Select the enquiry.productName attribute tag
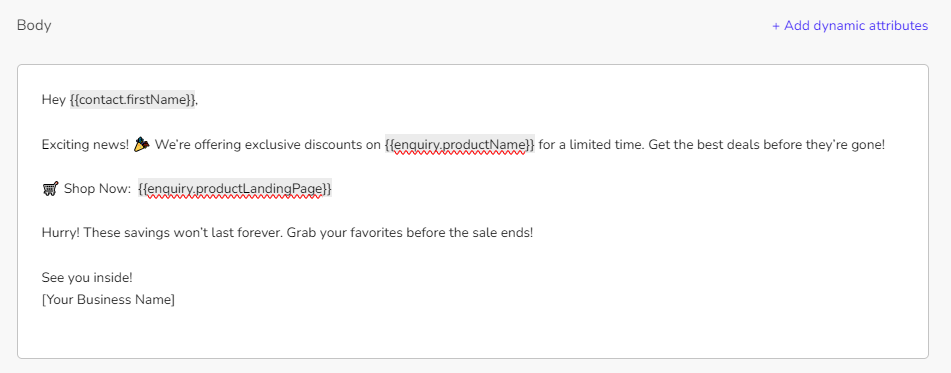This screenshot has height=373, width=951. (460, 145)
